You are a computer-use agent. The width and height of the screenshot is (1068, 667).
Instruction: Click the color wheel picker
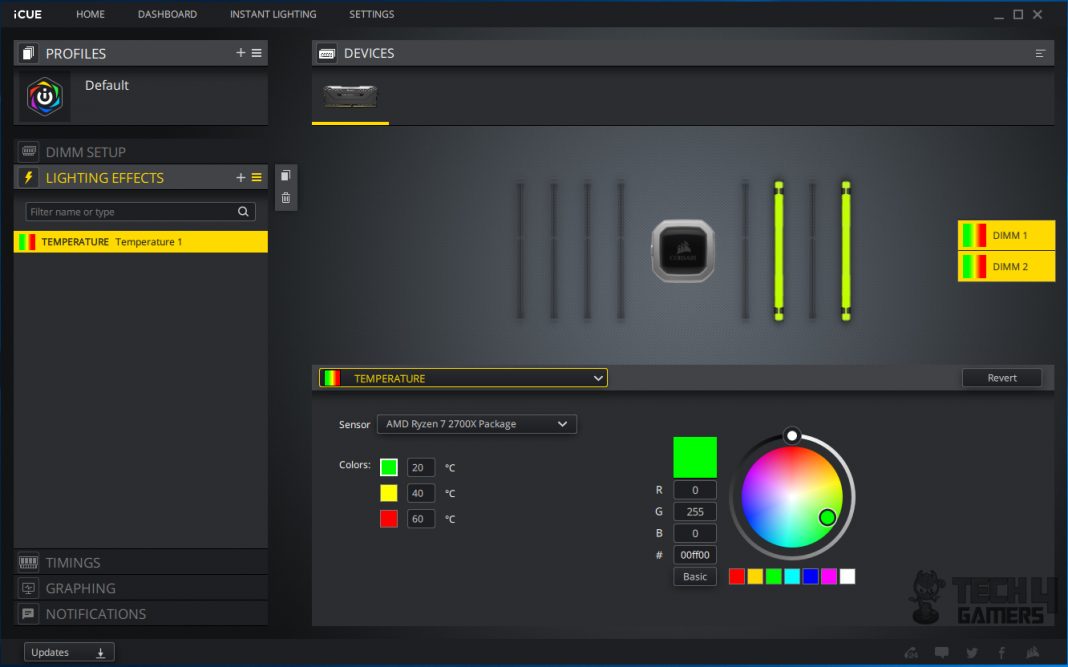click(791, 497)
